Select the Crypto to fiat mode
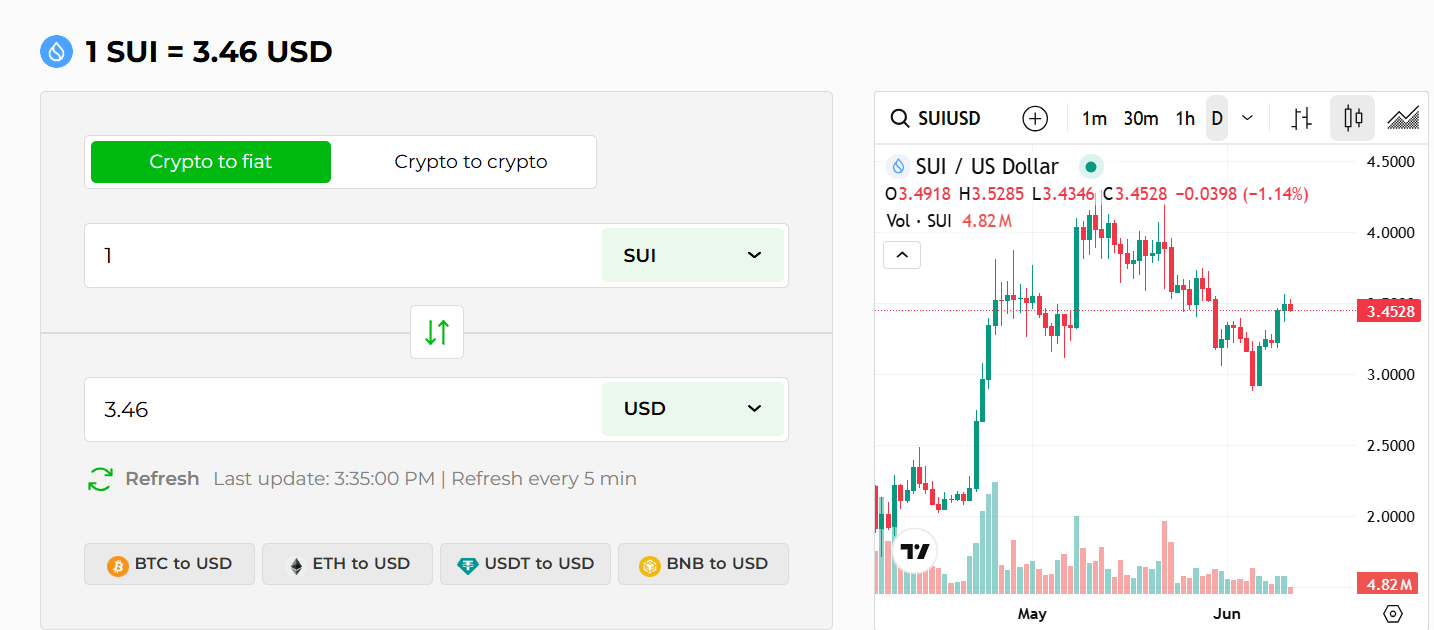This screenshot has height=630, width=1434. pyautogui.click(x=210, y=161)
